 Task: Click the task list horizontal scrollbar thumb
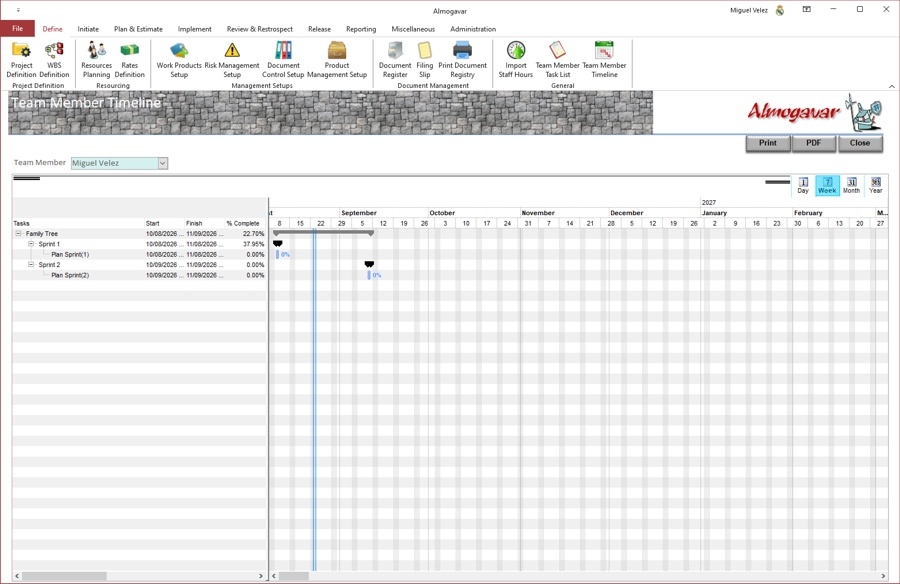coord(64,576)
